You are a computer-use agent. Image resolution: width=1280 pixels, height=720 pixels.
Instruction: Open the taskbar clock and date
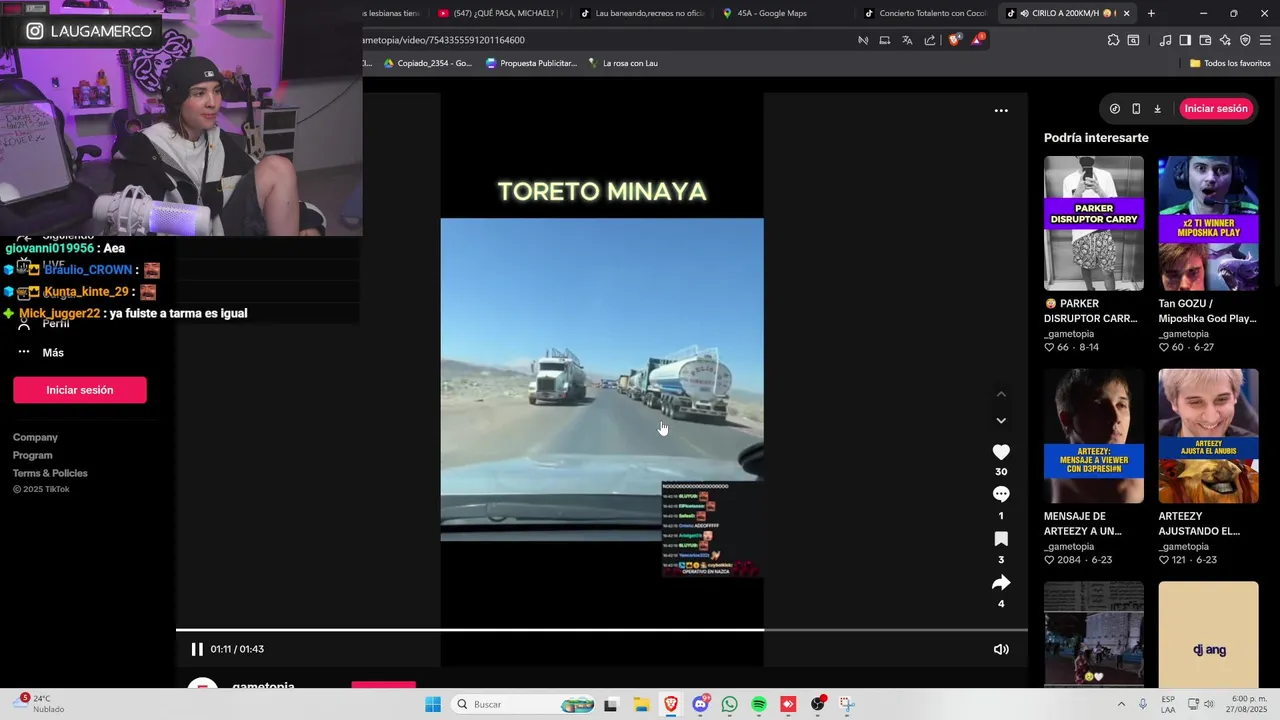[1248, 704]
